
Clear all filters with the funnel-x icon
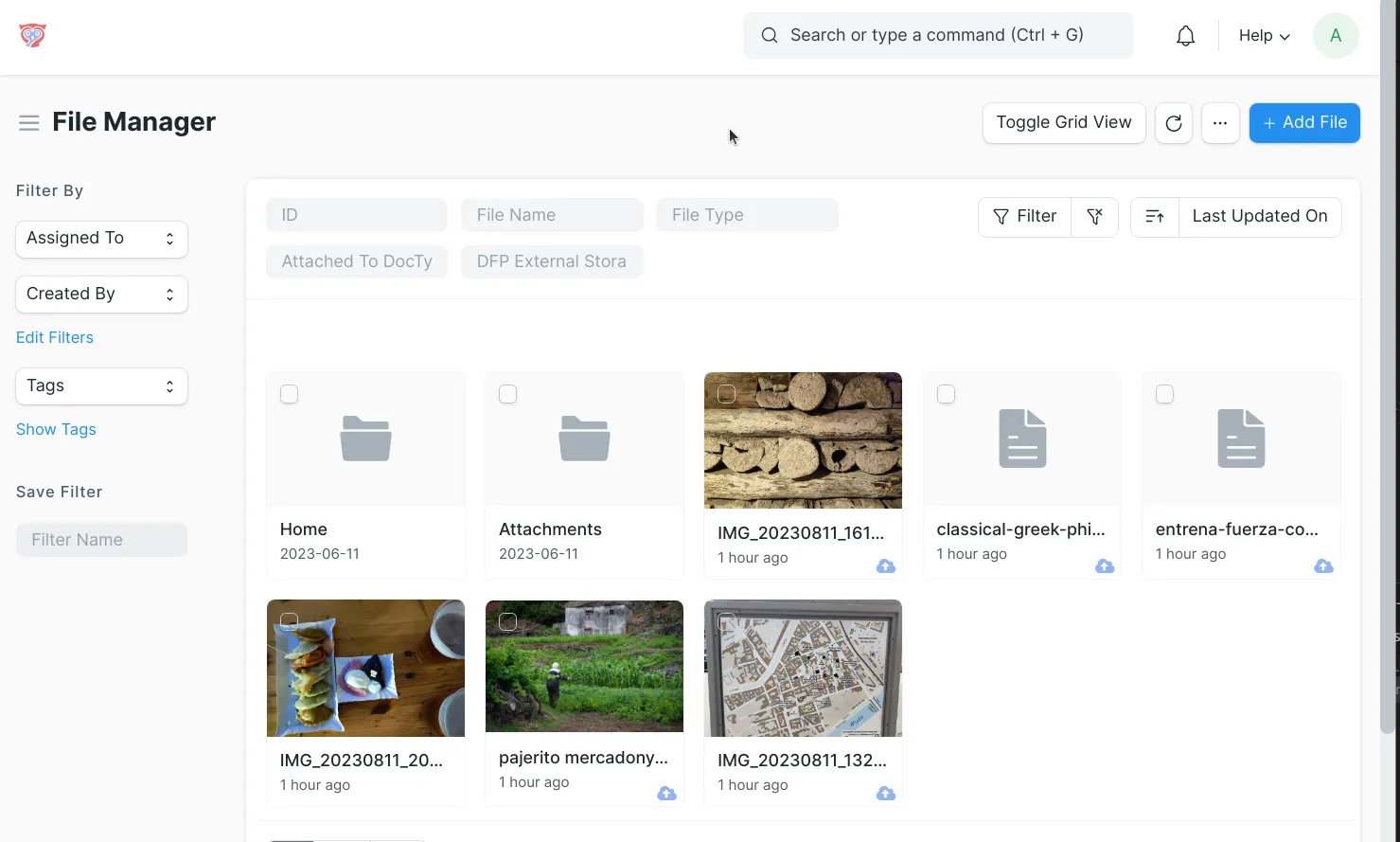pos(1095,217)
